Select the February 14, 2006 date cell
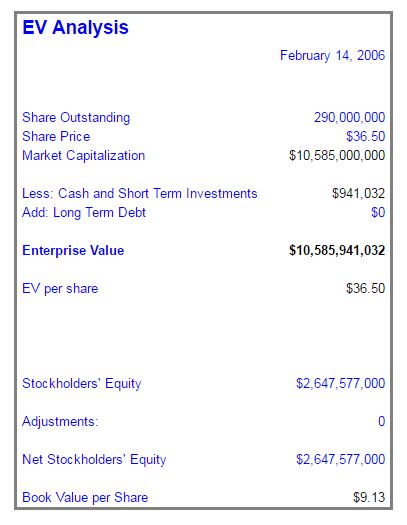 (332, 56)
